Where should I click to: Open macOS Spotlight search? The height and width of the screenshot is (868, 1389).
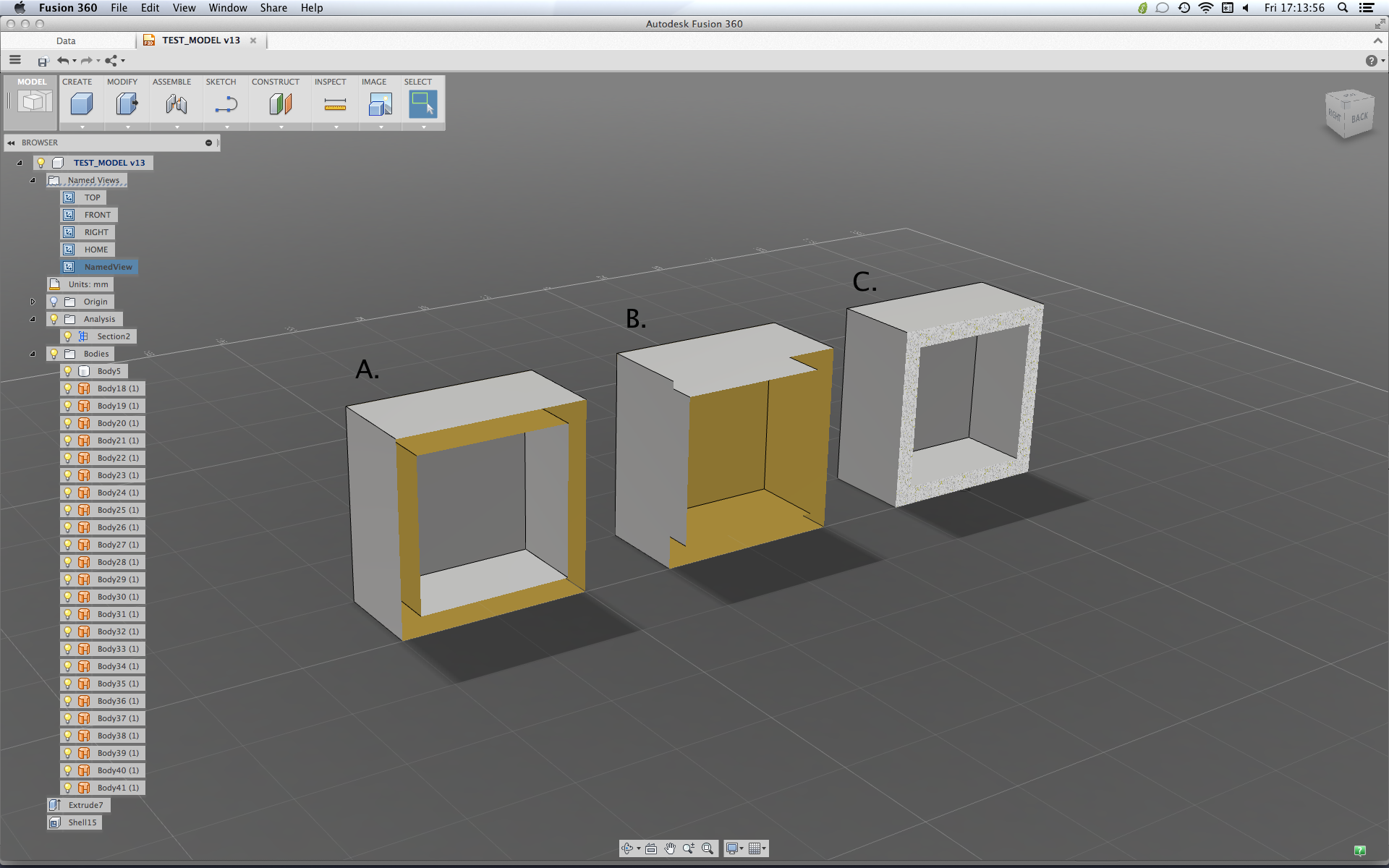click(x=1343, y=8)
